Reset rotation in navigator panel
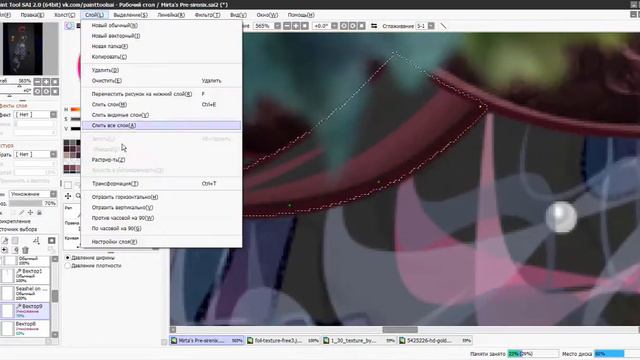Viewport: 640px width, 360px height. [55, 91]
